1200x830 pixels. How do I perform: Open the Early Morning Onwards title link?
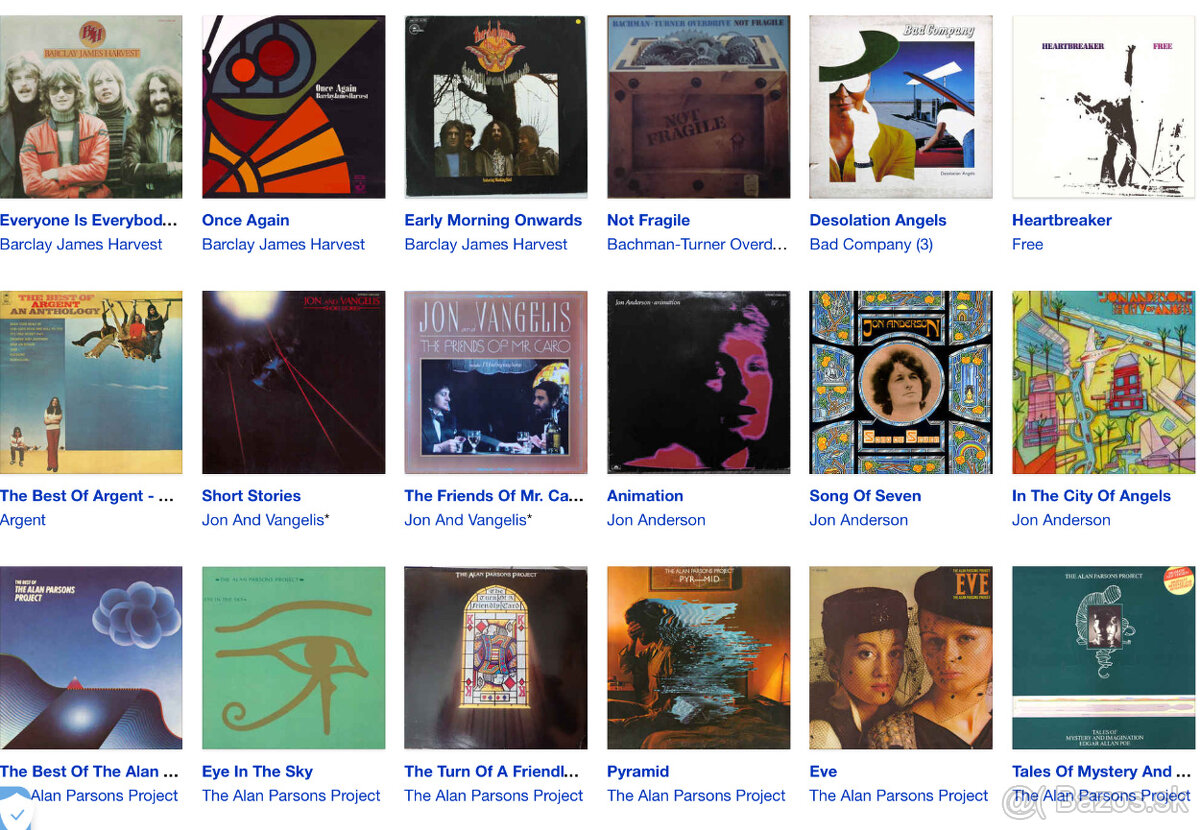(x=493, y=220)
